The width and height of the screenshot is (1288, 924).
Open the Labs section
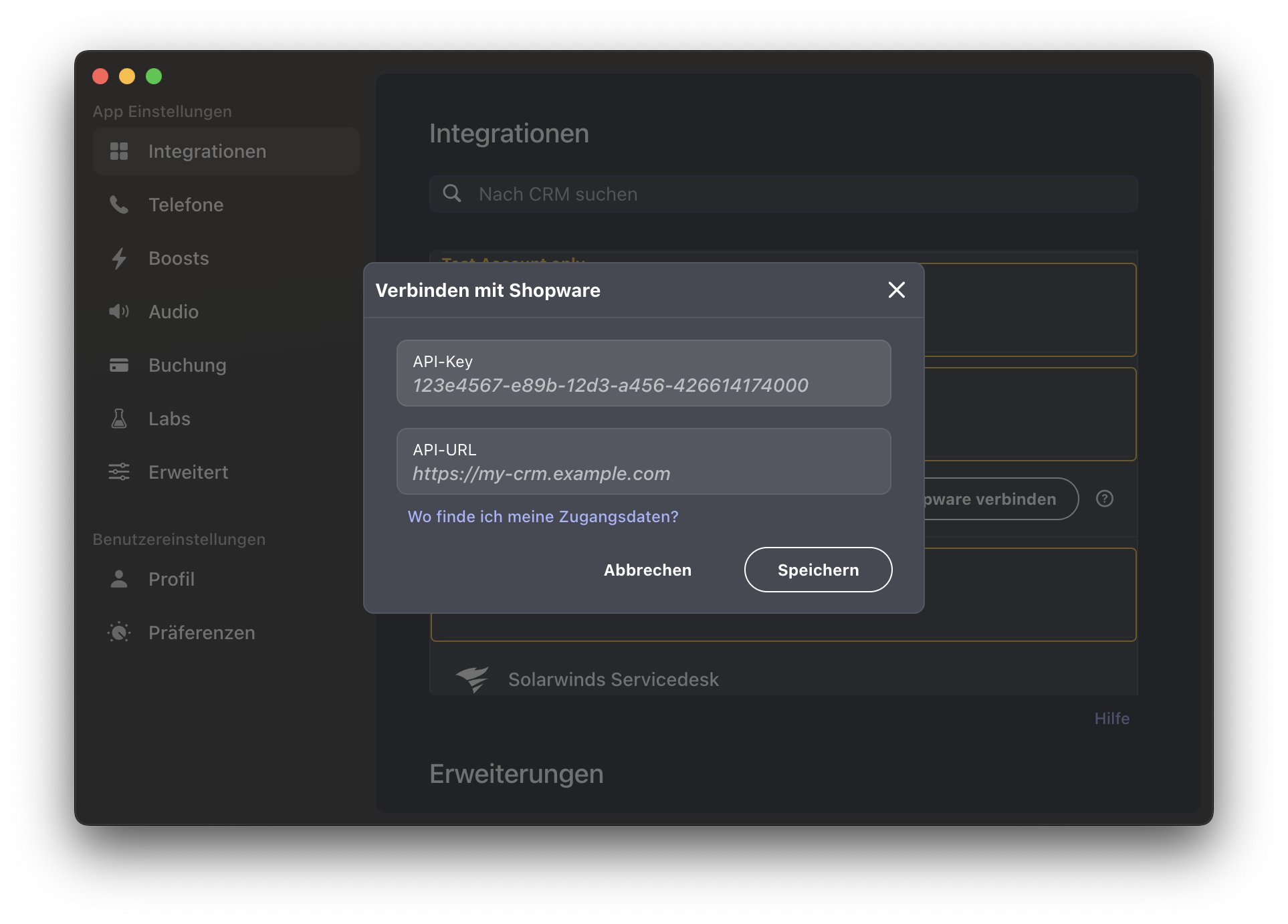[226, 419]
